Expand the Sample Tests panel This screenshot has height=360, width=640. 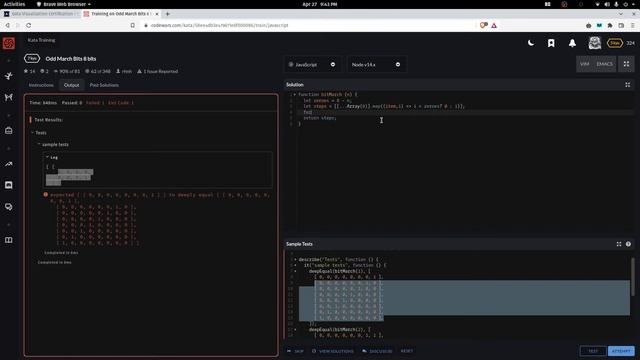tap(619, 244)
